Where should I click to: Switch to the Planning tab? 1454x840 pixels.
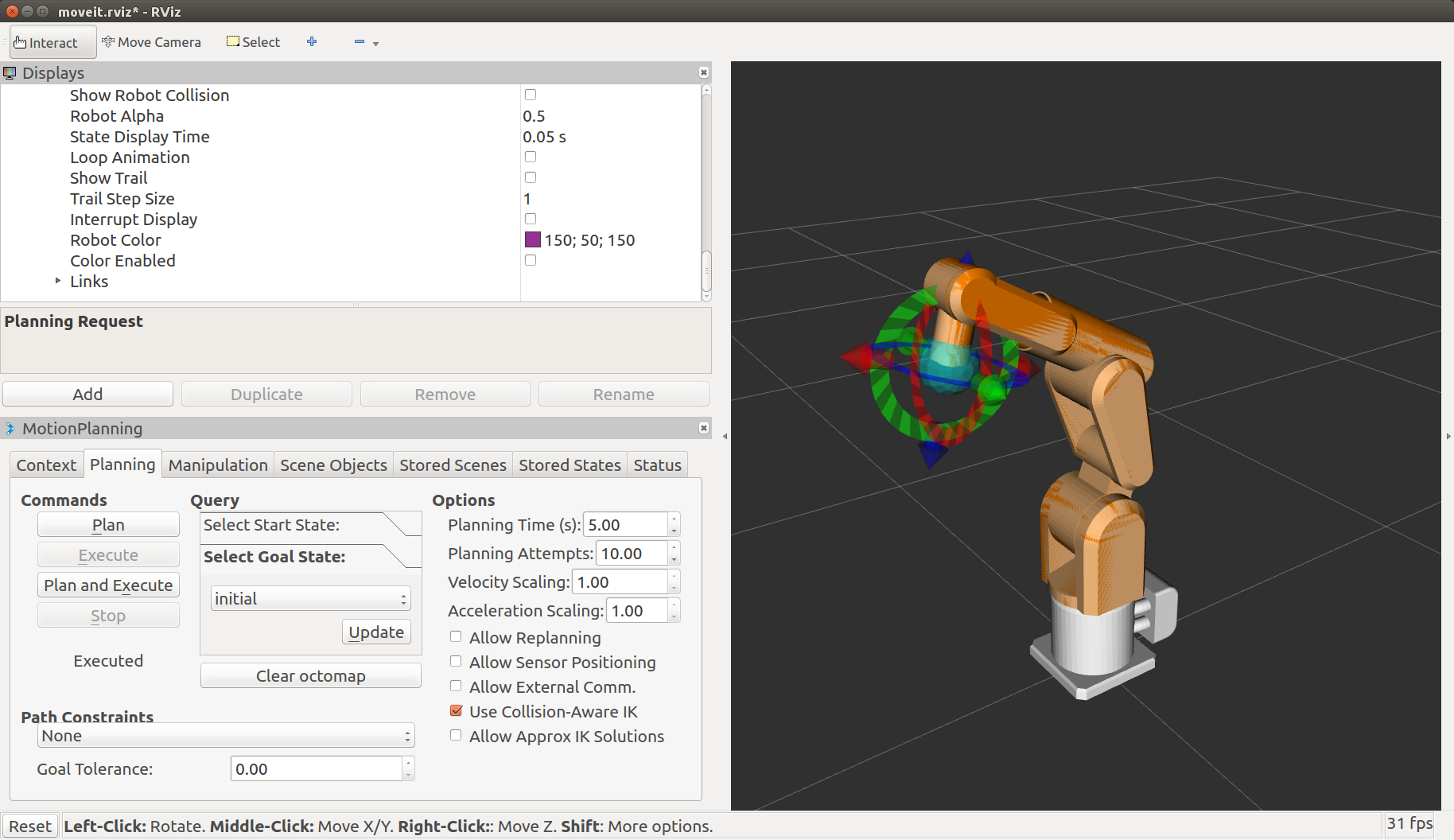coord(122,464)
